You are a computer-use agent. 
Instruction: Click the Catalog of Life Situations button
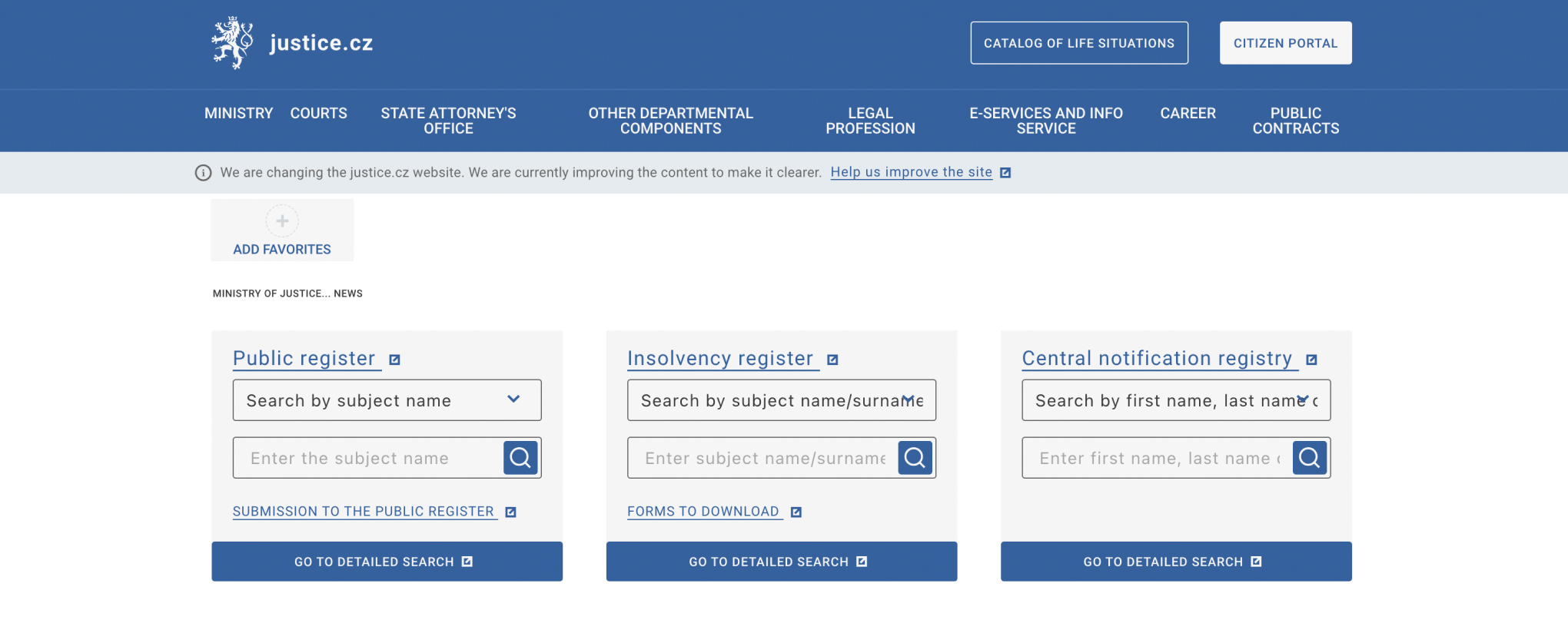1079,43
